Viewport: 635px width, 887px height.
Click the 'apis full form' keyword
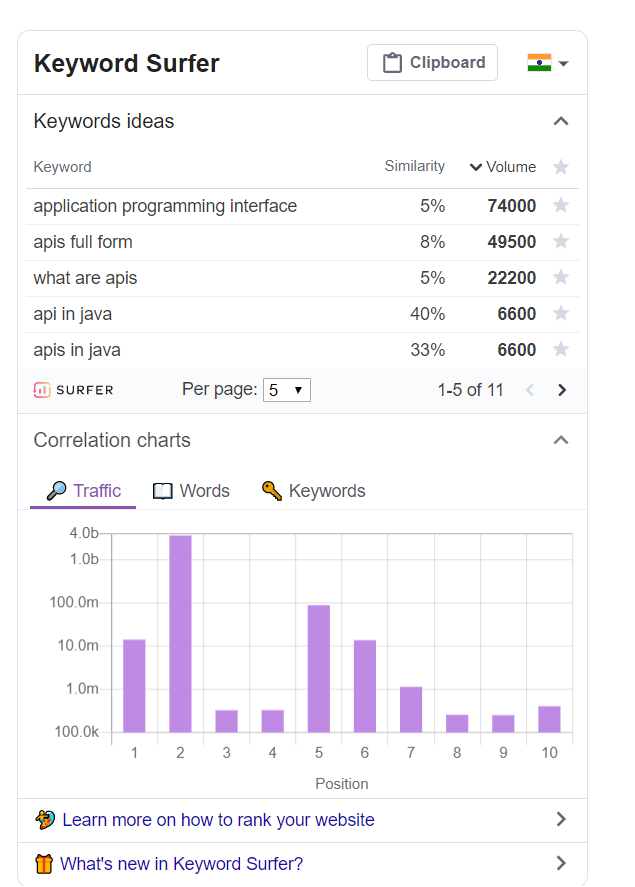83,242
